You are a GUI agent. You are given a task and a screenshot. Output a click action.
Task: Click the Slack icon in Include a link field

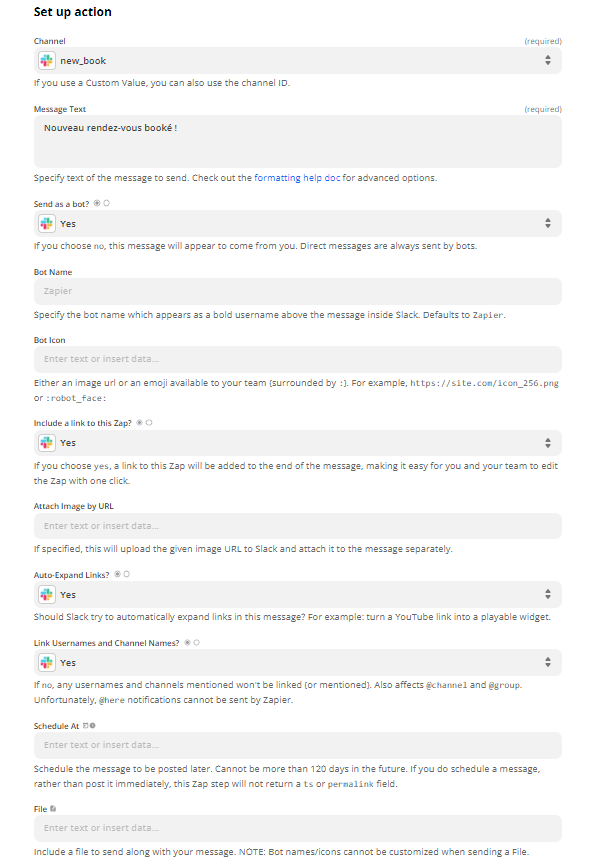pyautogui.click(x=47, y=442)
